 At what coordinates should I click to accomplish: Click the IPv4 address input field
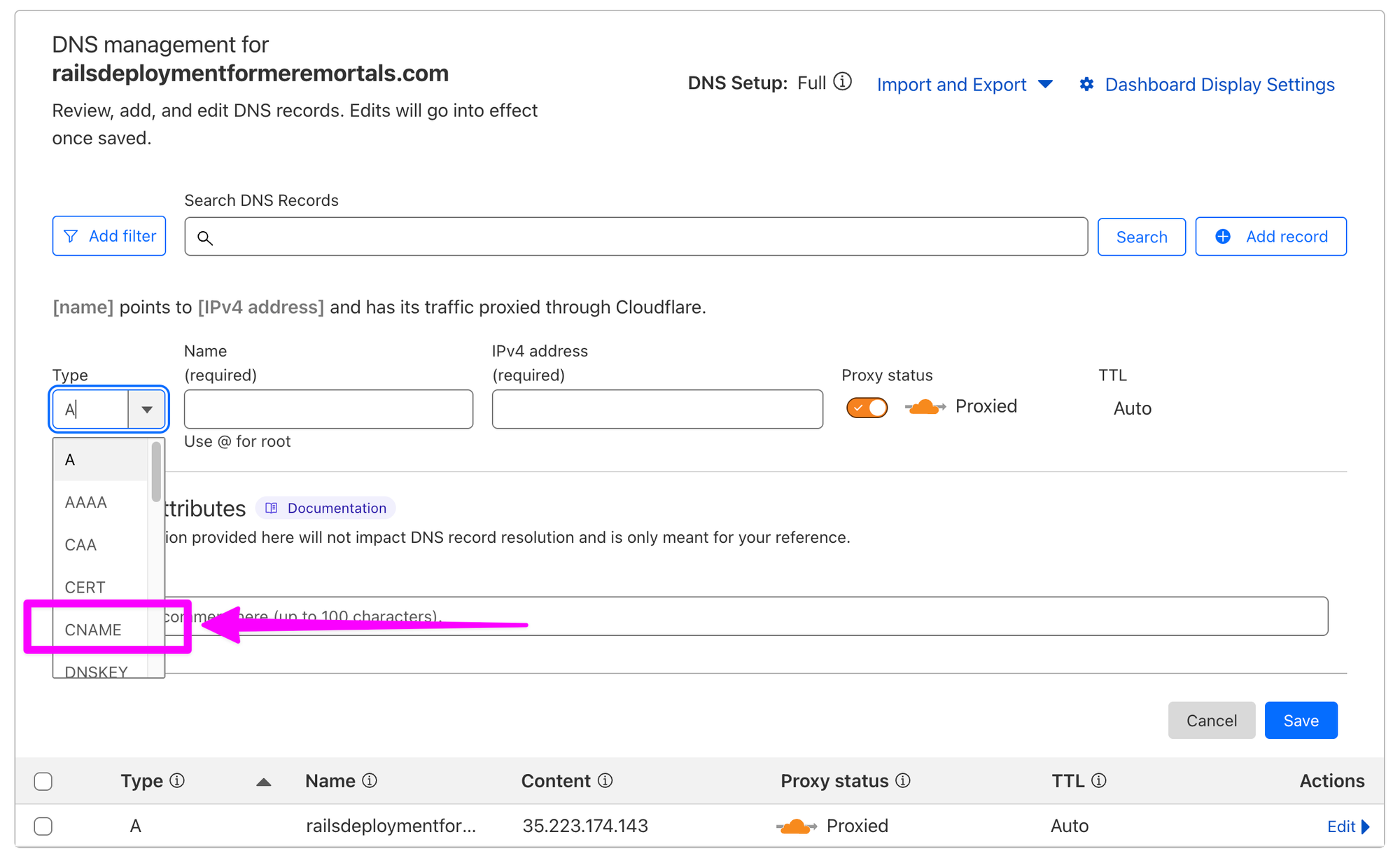tap(657, 409)
